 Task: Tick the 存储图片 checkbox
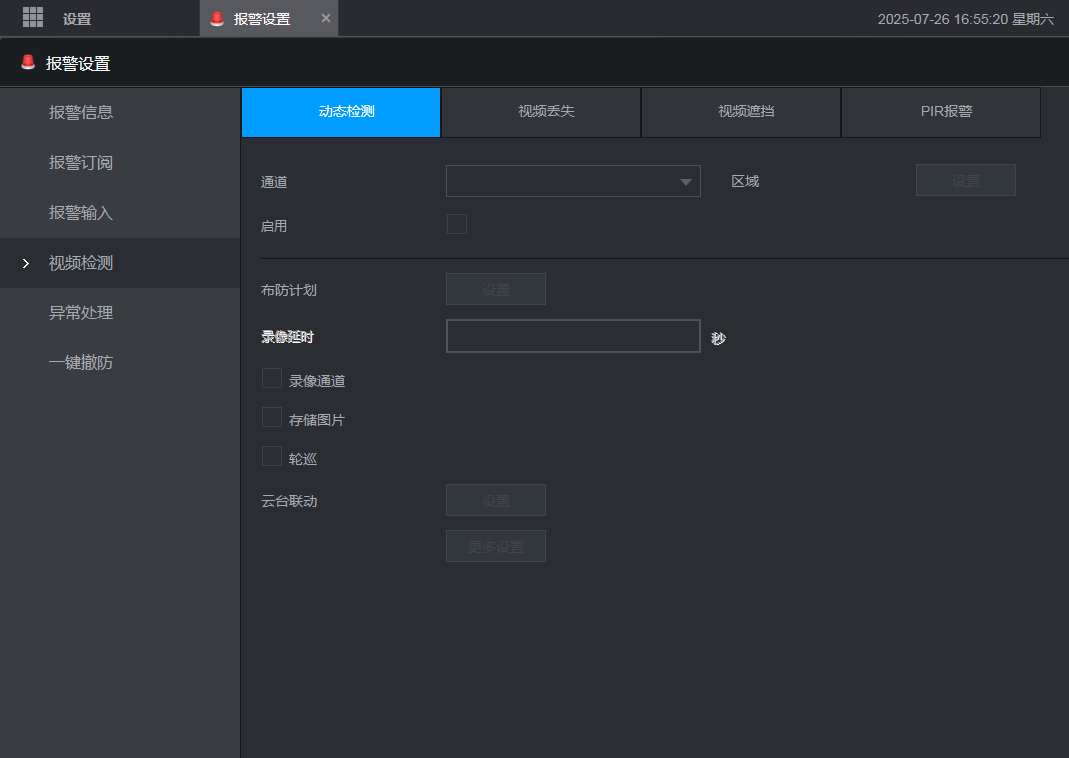coord(271,417)
